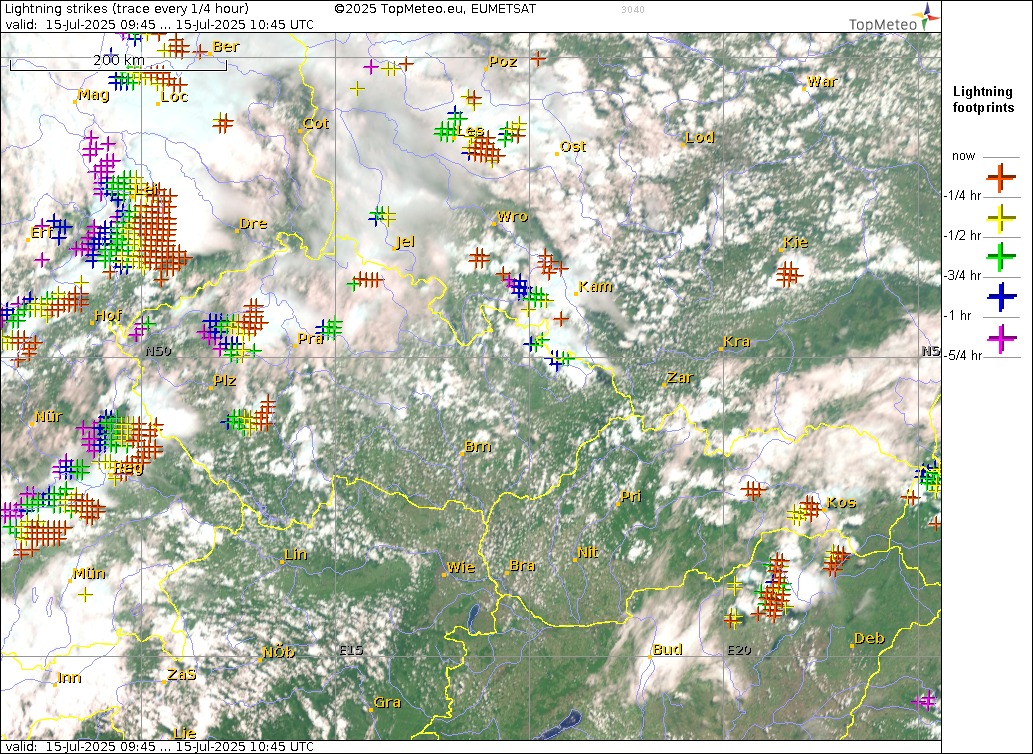Click the 'Poz' city label
The width and height of the screenshot is (1033, 754).
503,62
